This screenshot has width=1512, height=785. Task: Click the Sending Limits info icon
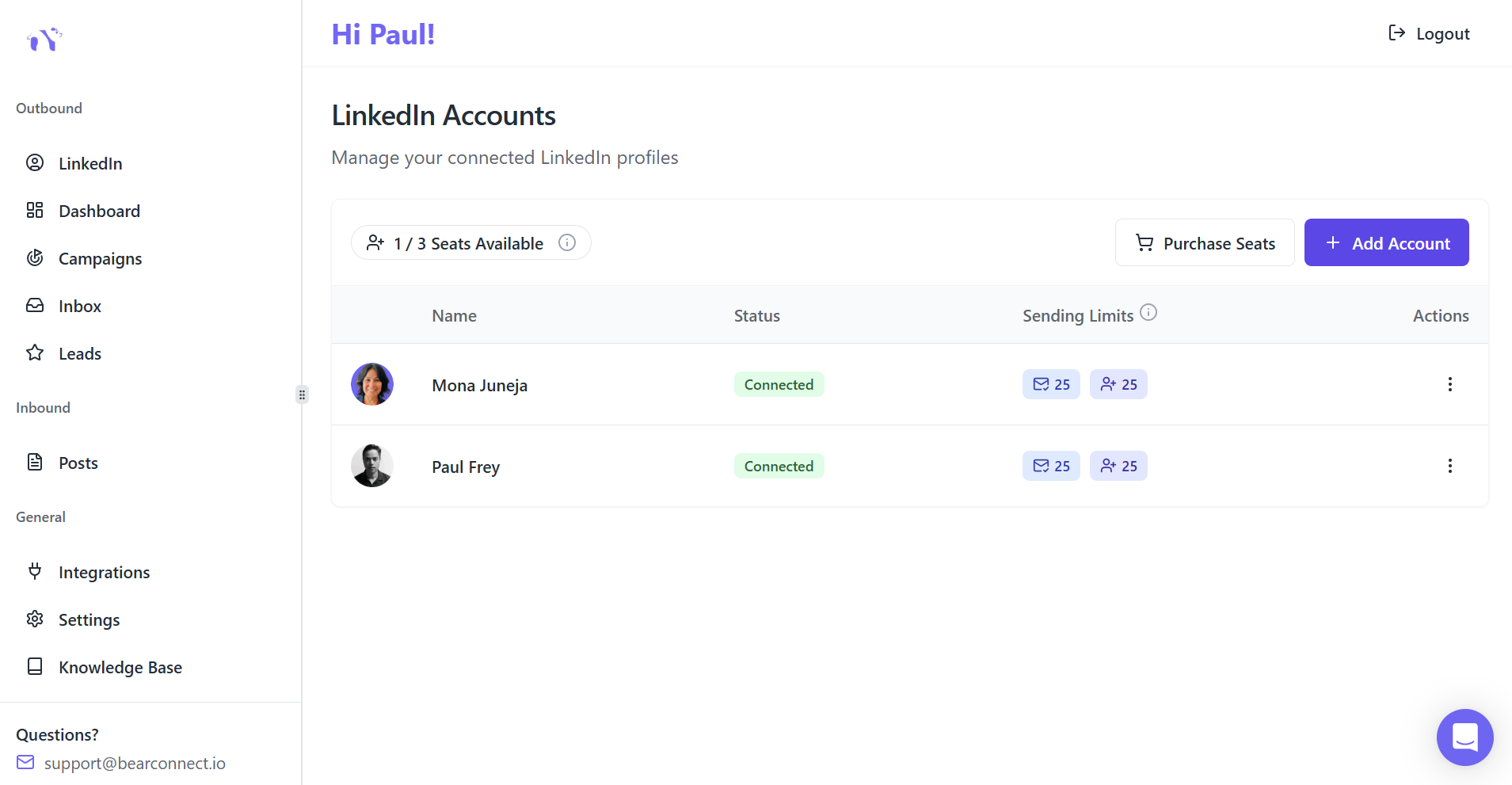(x=1148, y=313)
